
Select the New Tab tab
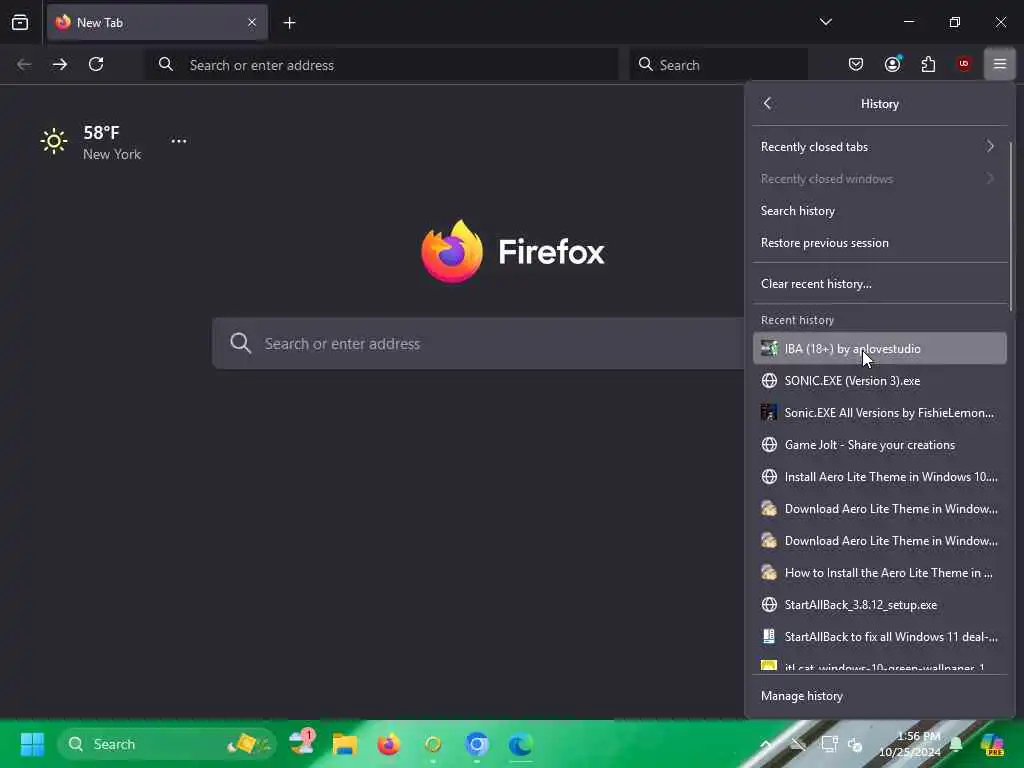(157, 23)
